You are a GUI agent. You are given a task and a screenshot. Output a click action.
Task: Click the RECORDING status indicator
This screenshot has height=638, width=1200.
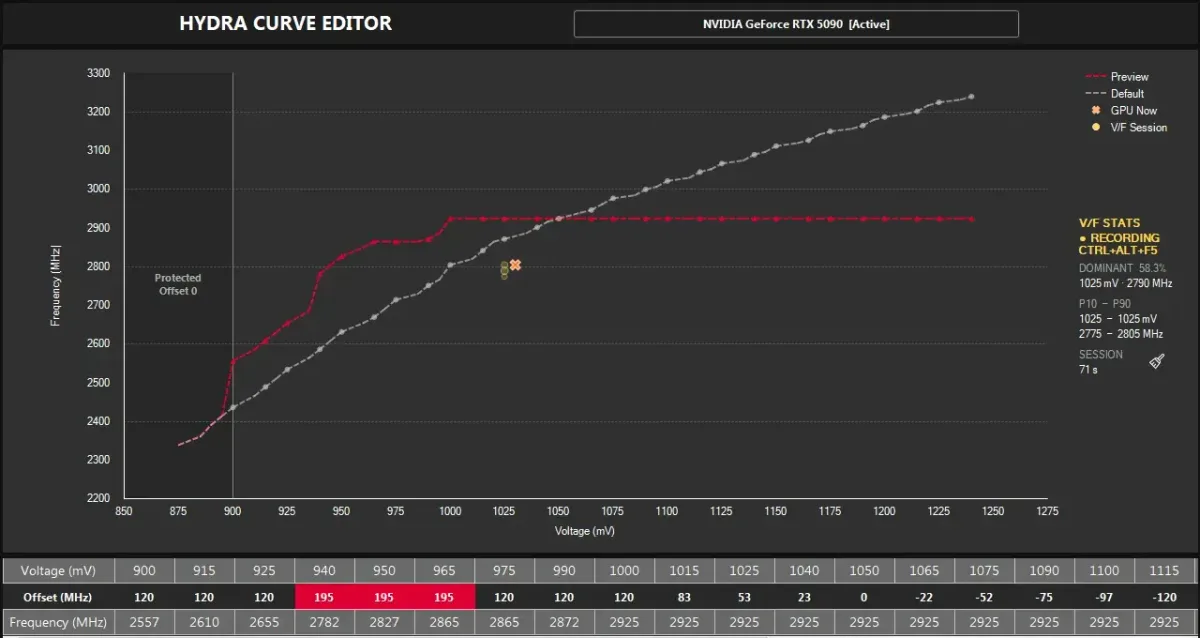[x=1119, y=238]
